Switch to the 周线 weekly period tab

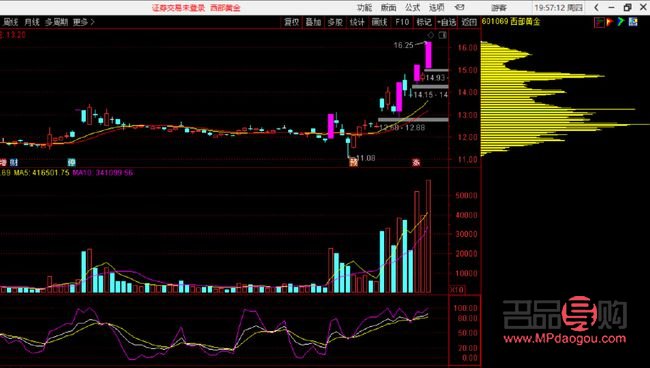tap(10, 22)
